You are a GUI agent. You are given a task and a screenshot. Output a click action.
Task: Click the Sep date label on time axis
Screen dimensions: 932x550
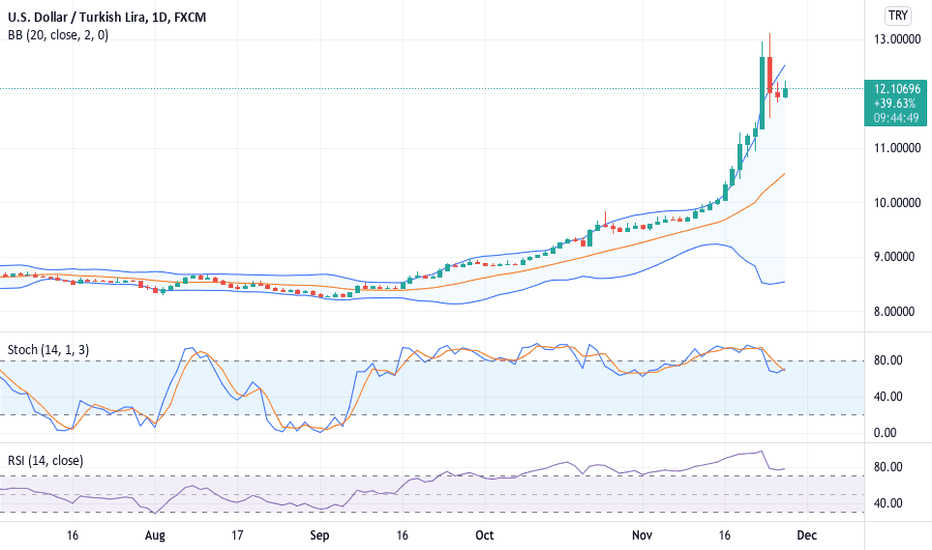tap(319, 535)
